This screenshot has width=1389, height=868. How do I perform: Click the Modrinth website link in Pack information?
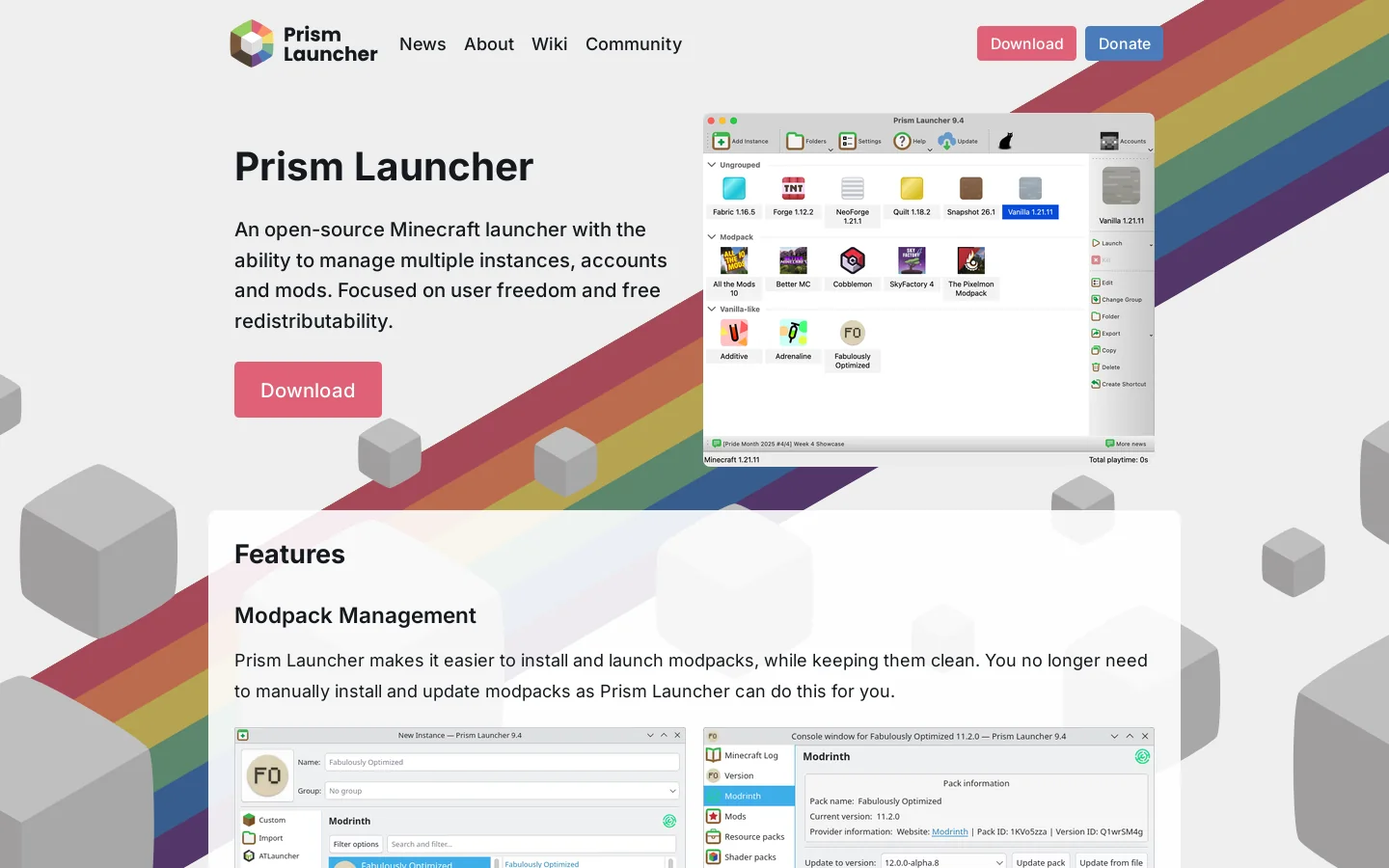tap(950, 831)
